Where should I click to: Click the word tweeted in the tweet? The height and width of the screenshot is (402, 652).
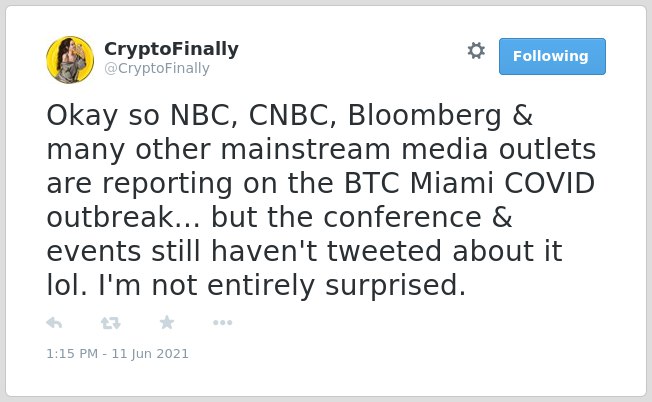point(384,251)
